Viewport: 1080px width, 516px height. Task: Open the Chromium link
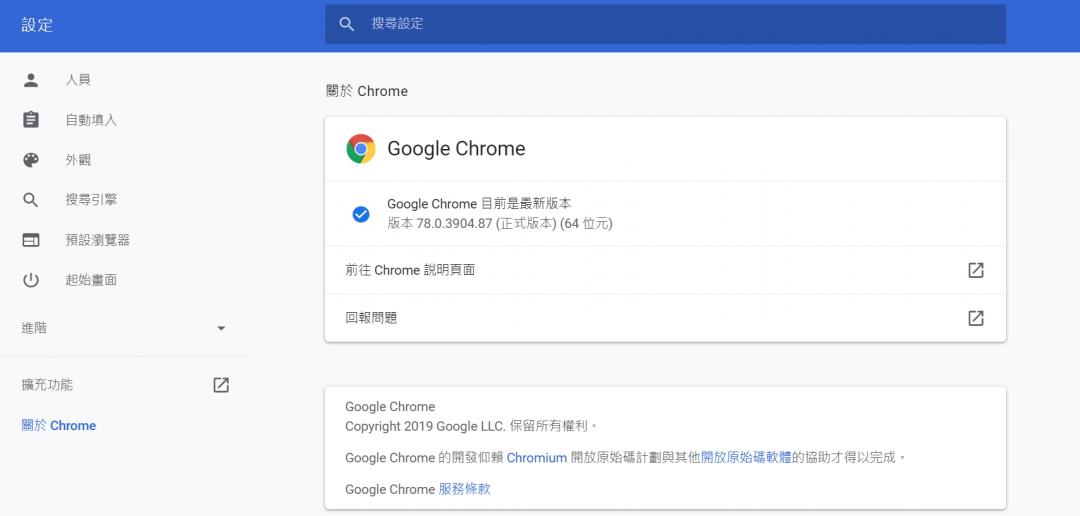coord(536,457)
